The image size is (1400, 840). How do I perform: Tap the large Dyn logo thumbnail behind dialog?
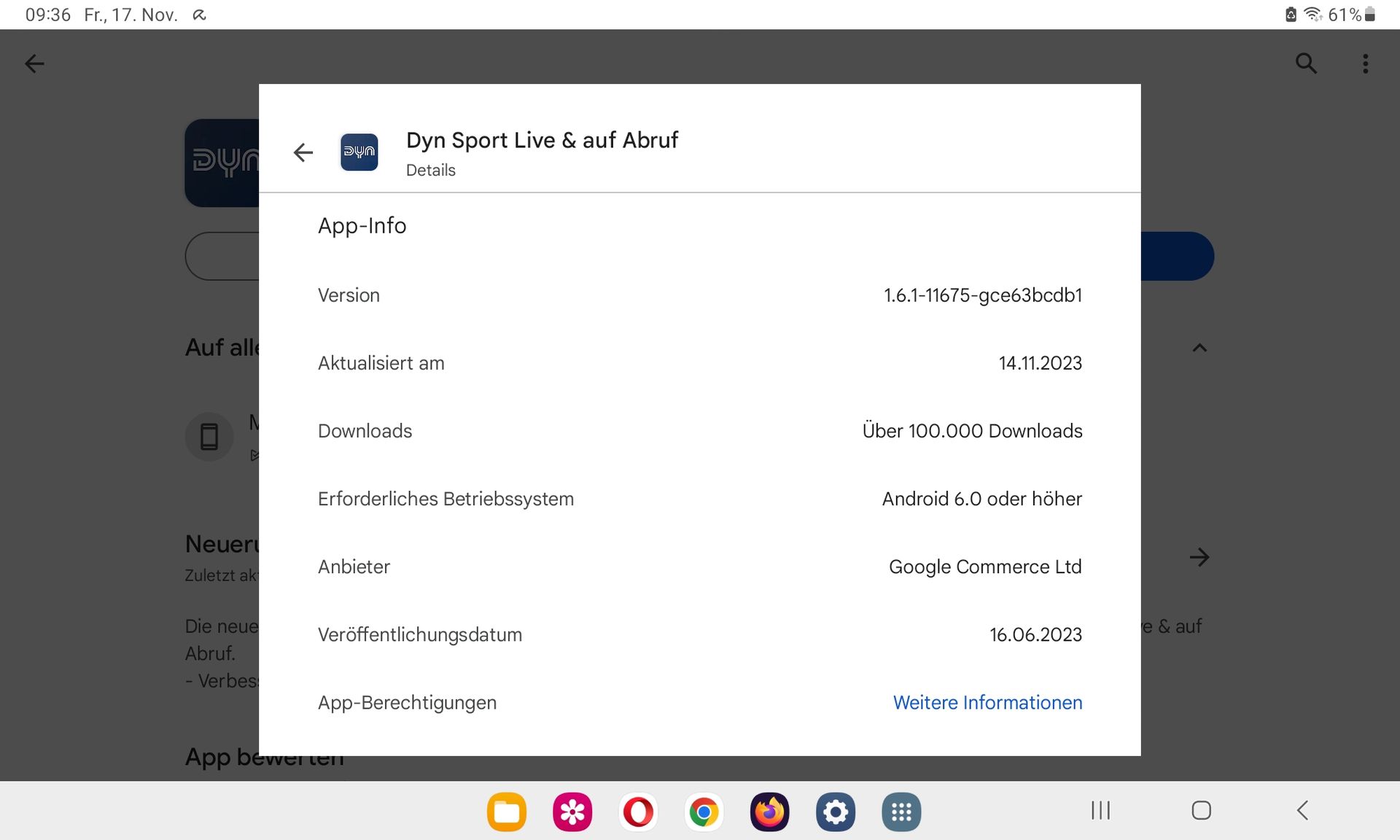click(222, 163)
